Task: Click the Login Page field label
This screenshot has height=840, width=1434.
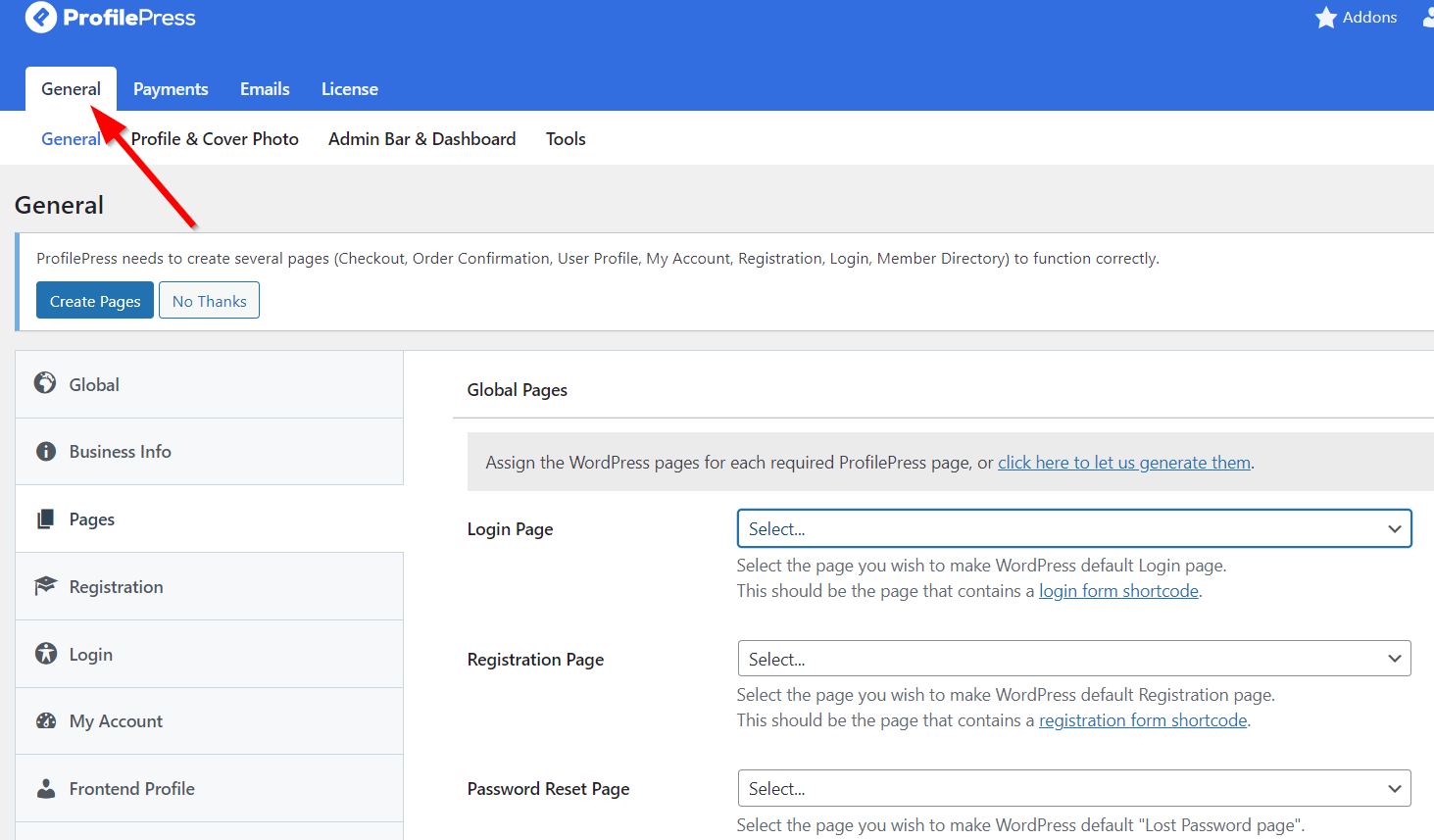Action: [x=510, y=529]
